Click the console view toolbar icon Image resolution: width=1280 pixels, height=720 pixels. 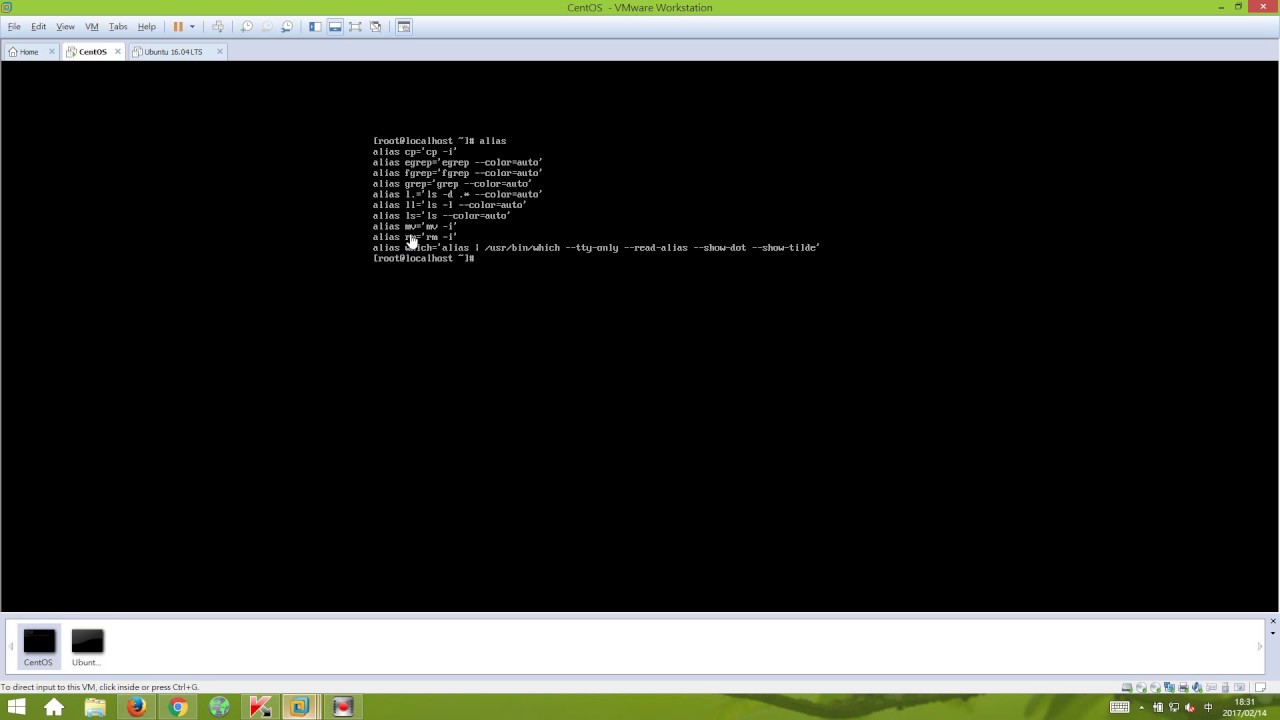pos(404,27)
